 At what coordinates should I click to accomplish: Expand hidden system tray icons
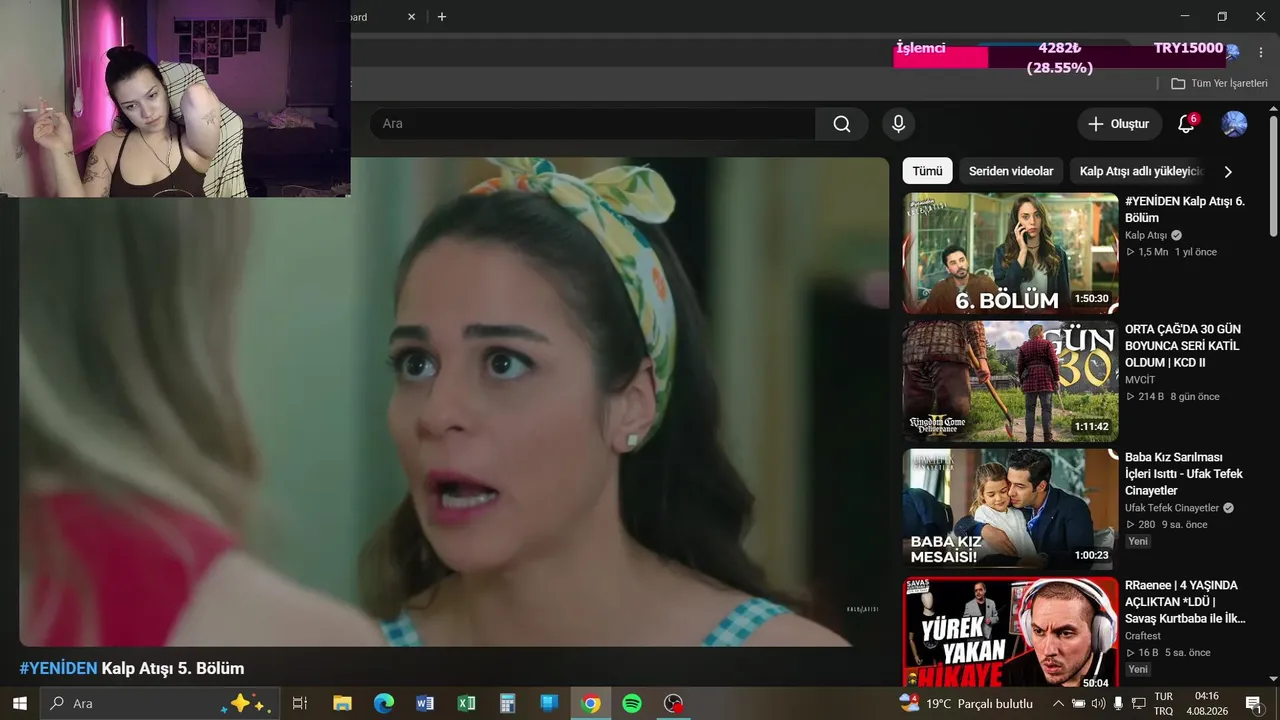point(1058,704)
